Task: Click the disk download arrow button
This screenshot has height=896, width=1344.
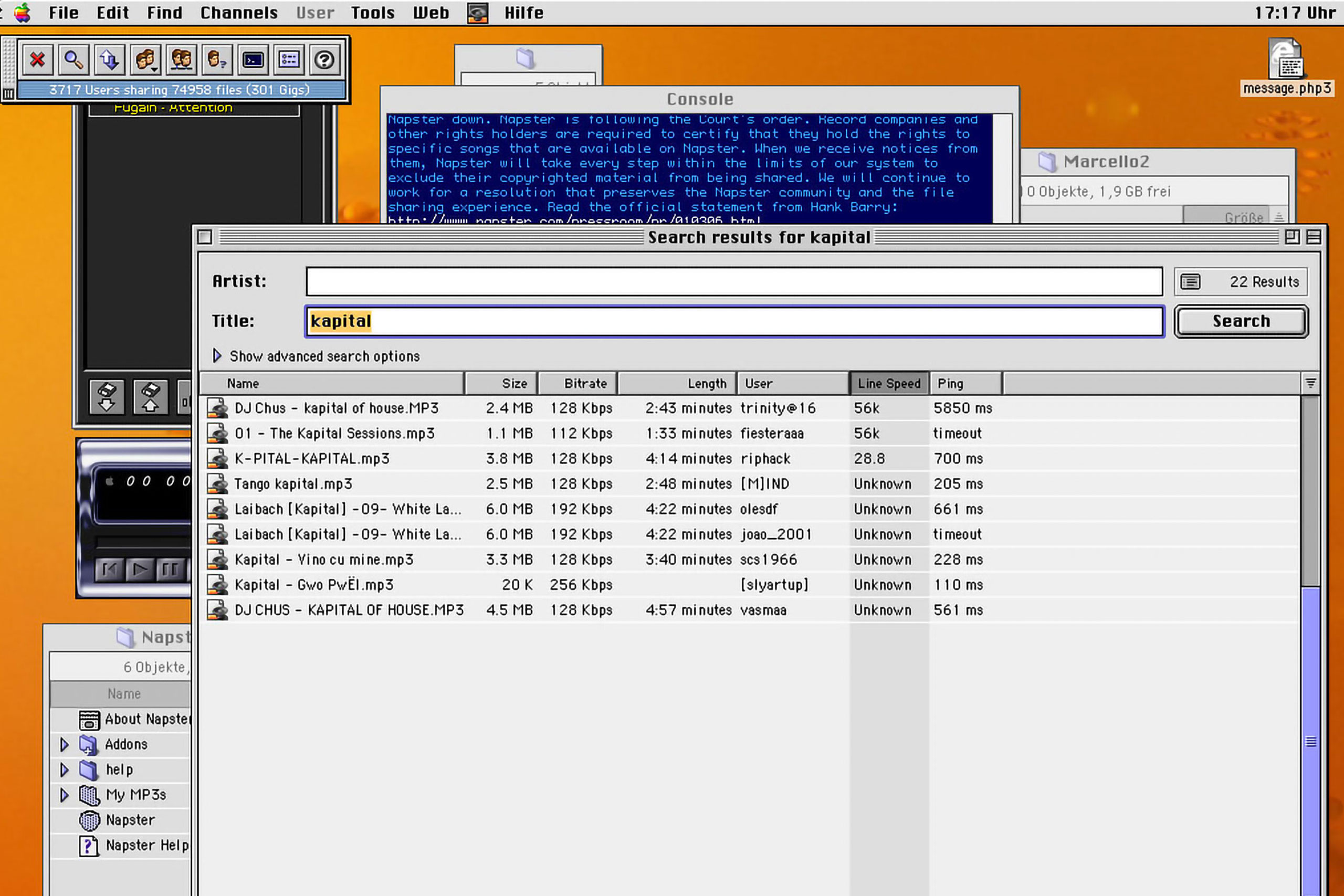Action: pyautogui.click(x=107, y=397)
